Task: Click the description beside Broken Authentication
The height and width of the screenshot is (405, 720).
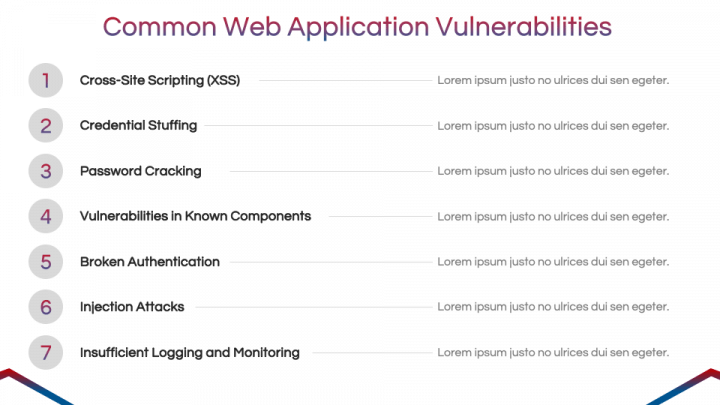Action: click(553, 262)
